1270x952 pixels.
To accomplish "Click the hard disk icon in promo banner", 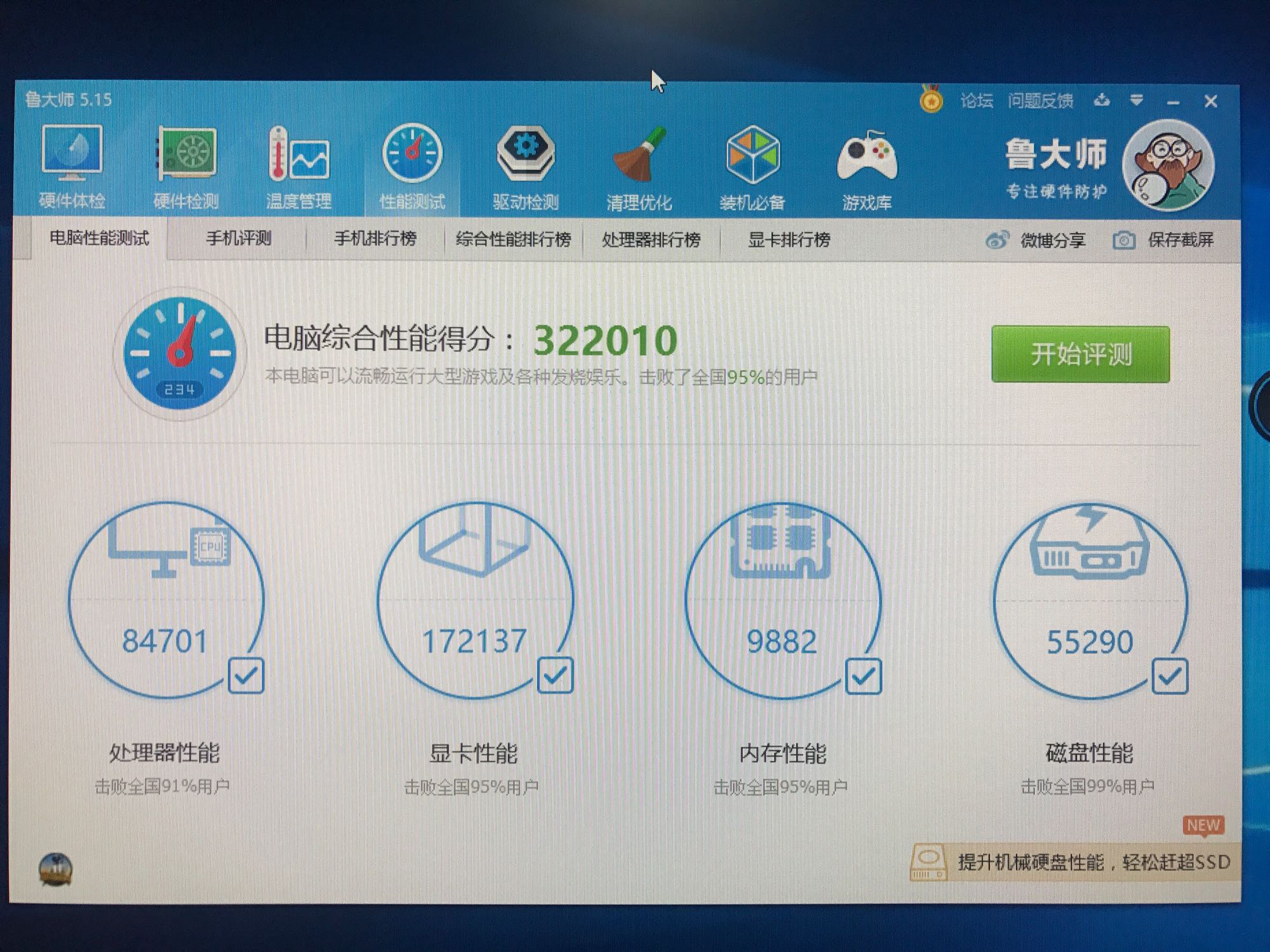I will [x=928, y=862].
